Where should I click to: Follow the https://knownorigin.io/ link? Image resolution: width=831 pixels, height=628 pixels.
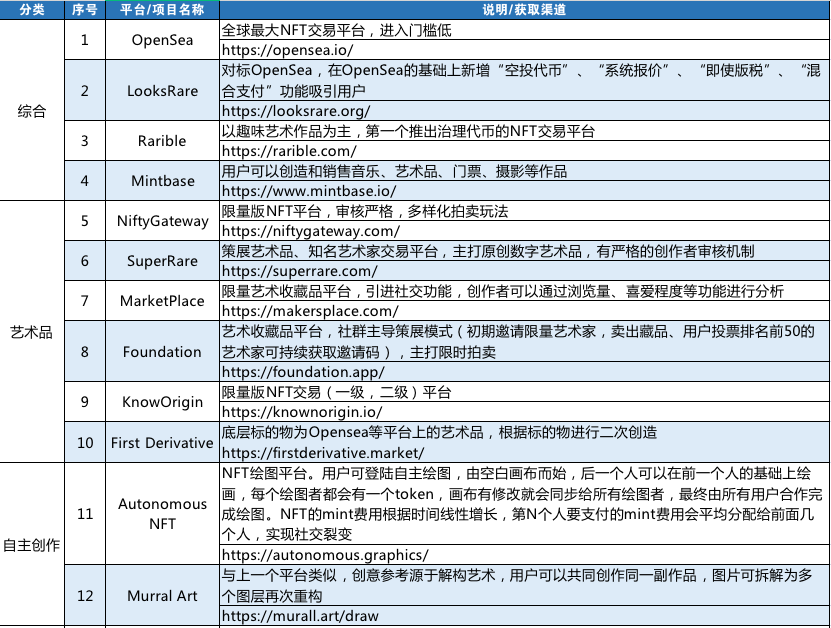point(302,412)
